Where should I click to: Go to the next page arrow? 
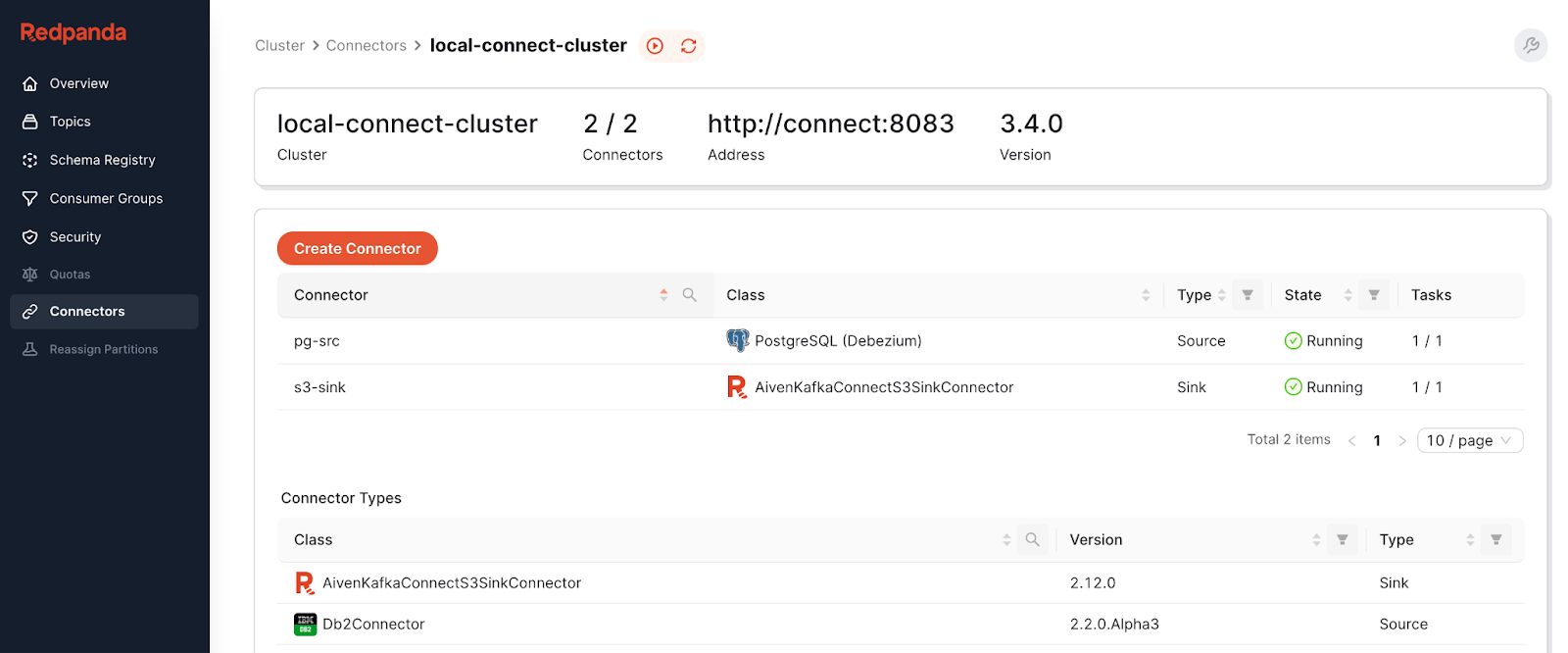1402,440
